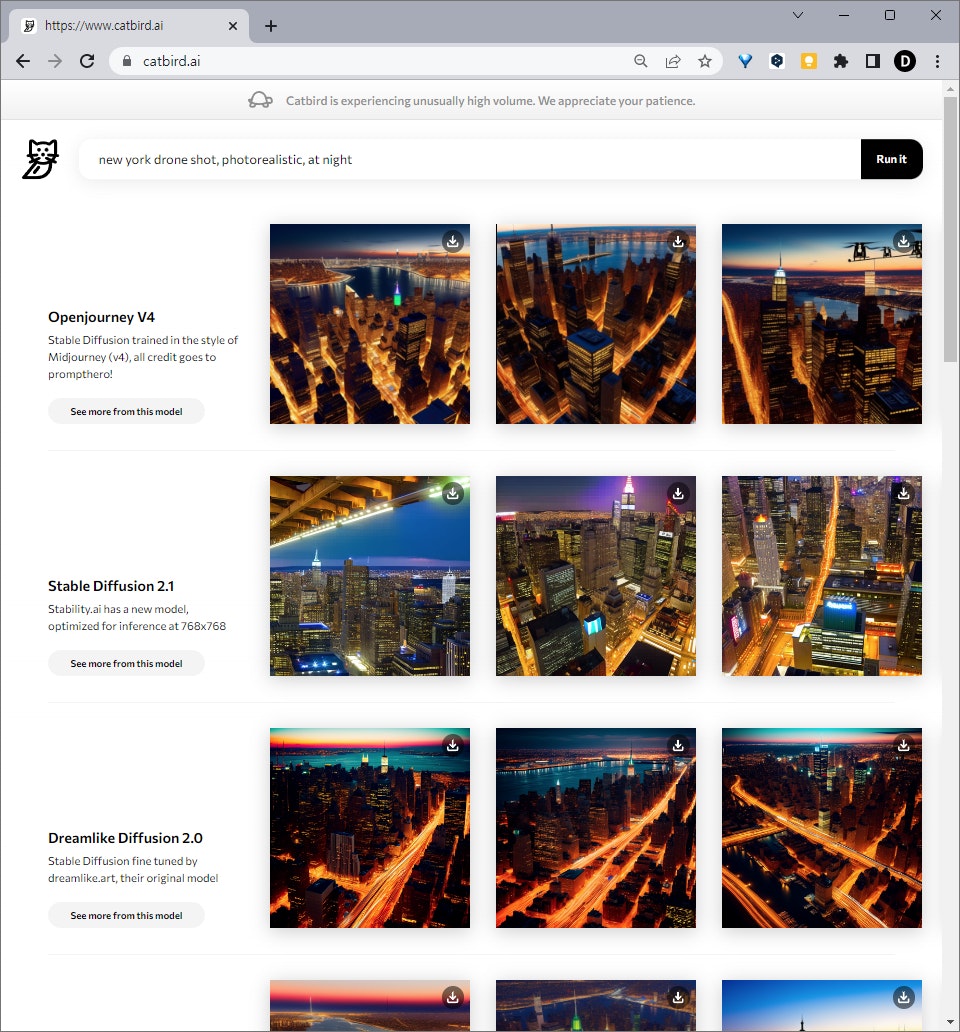Download first Stable Diffusion 2.1 image

(453, 494)
